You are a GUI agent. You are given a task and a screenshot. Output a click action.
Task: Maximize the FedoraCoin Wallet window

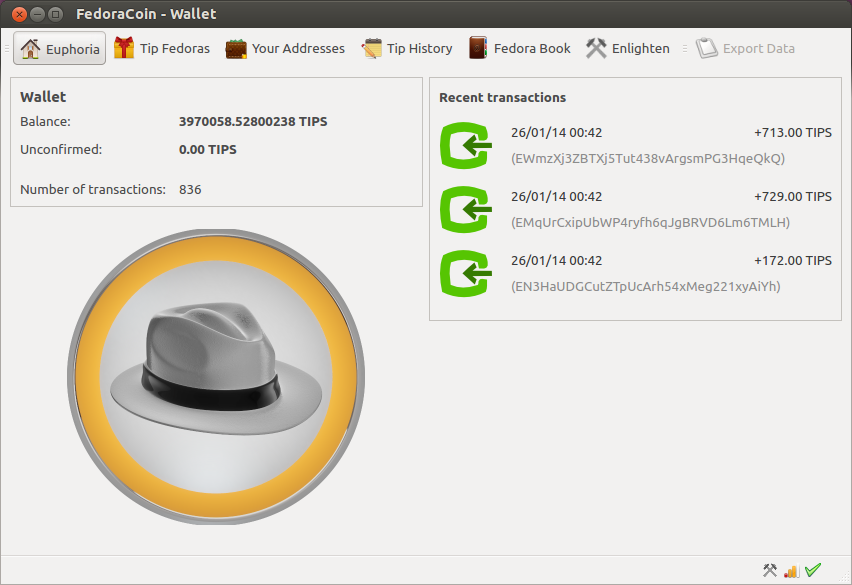click(55, 14)
